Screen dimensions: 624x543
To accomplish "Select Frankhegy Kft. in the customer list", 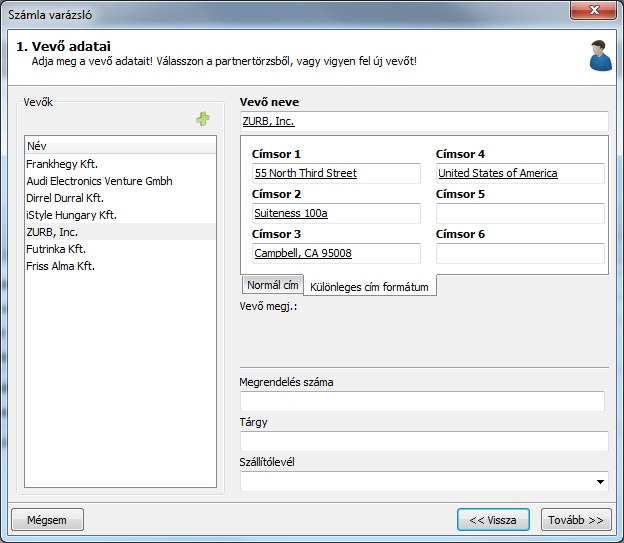I will coord(62,163).
